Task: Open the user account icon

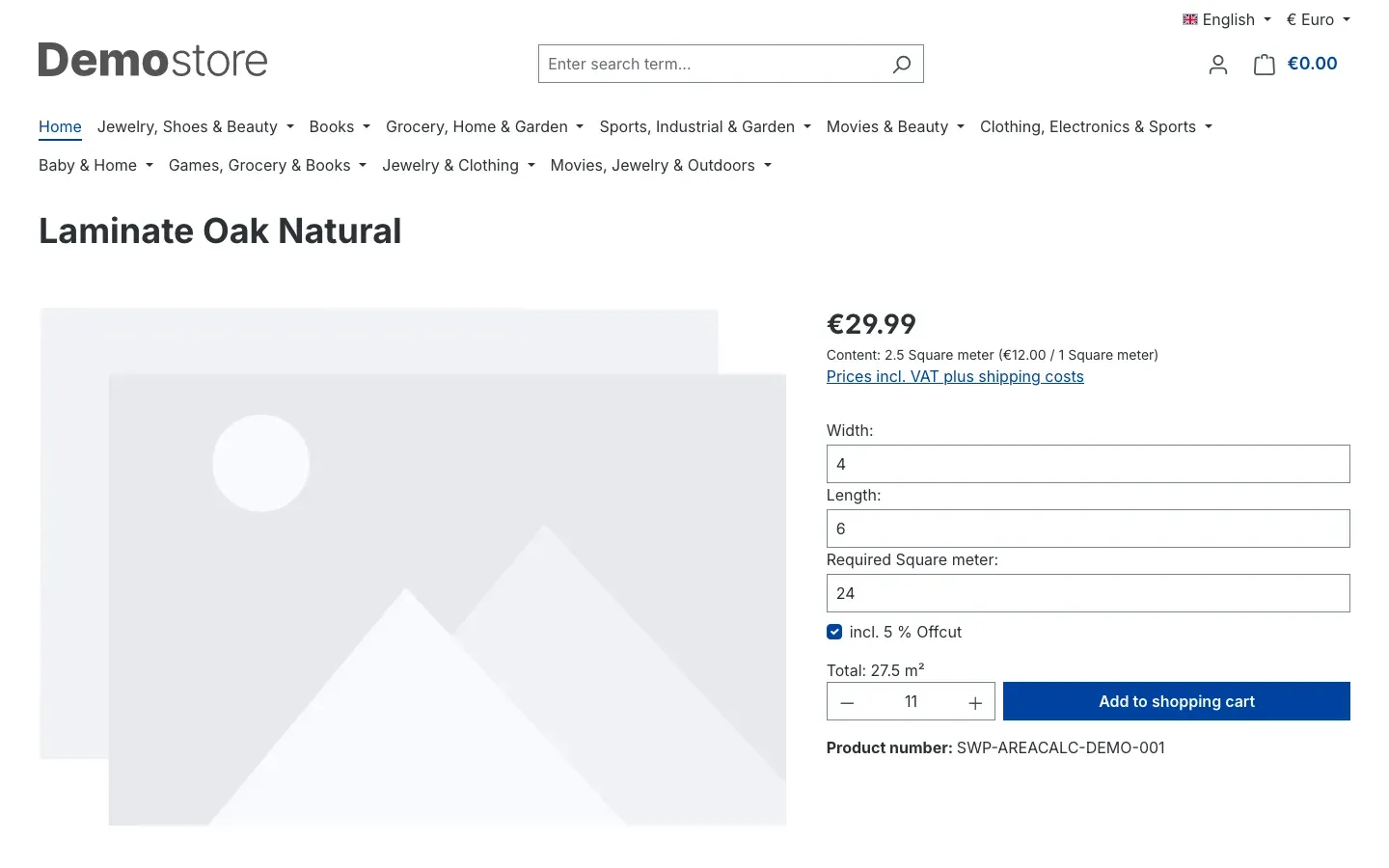Action: (1218, 65)
